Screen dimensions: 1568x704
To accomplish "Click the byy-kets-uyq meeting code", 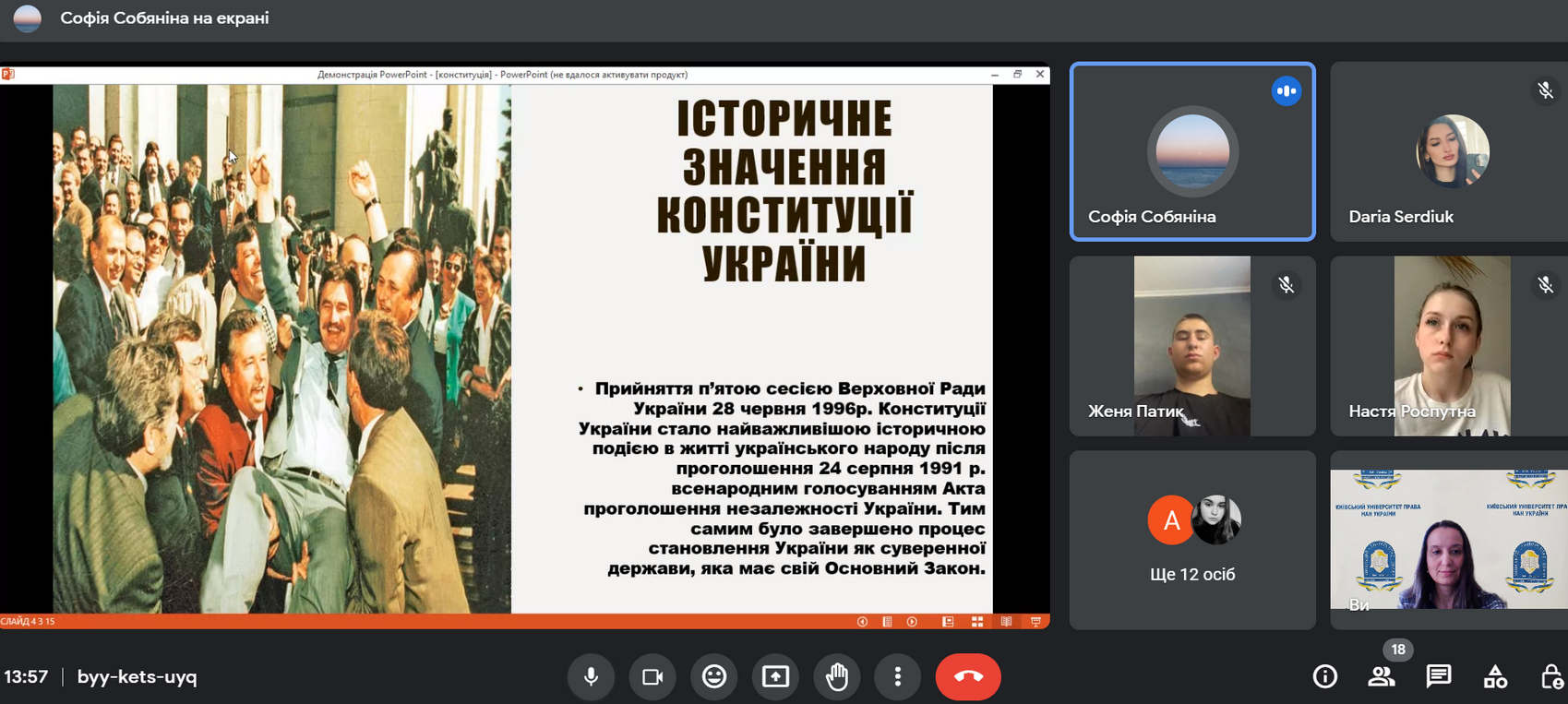I will (x=137, y=676).
